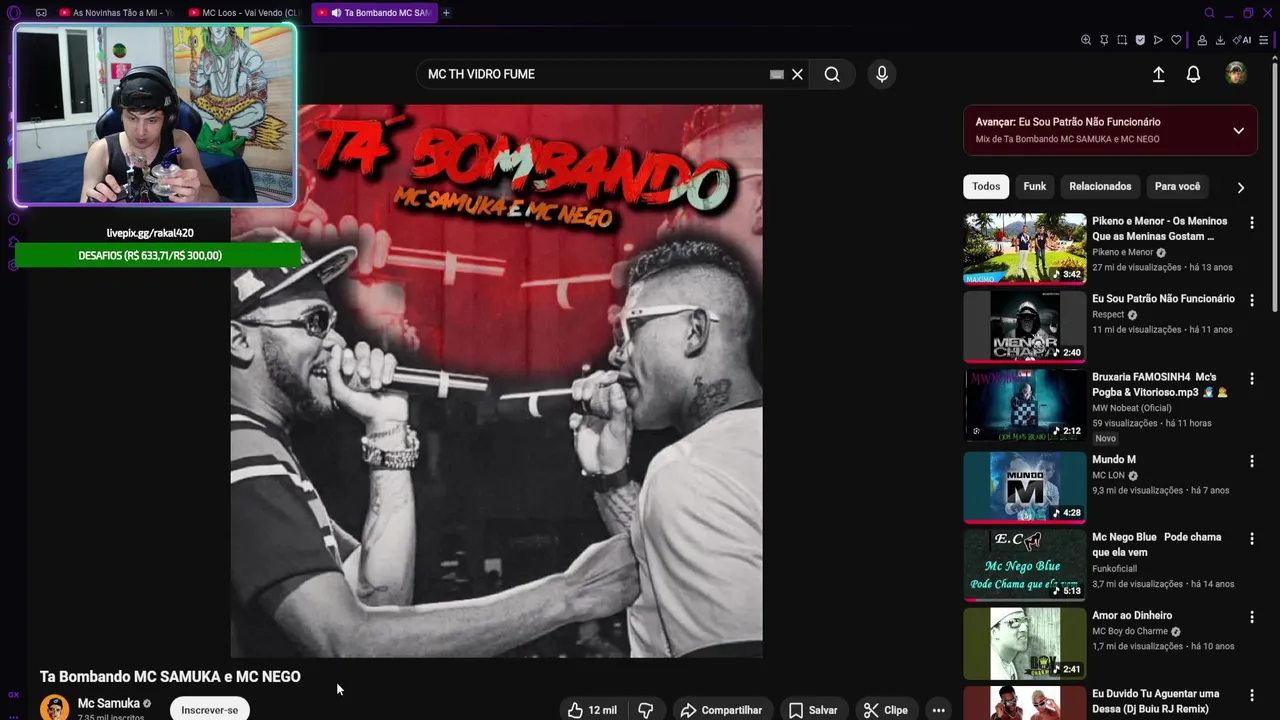Show more filter chips with right arrow
This screenshot has height=720, width=1280.
1240,187
